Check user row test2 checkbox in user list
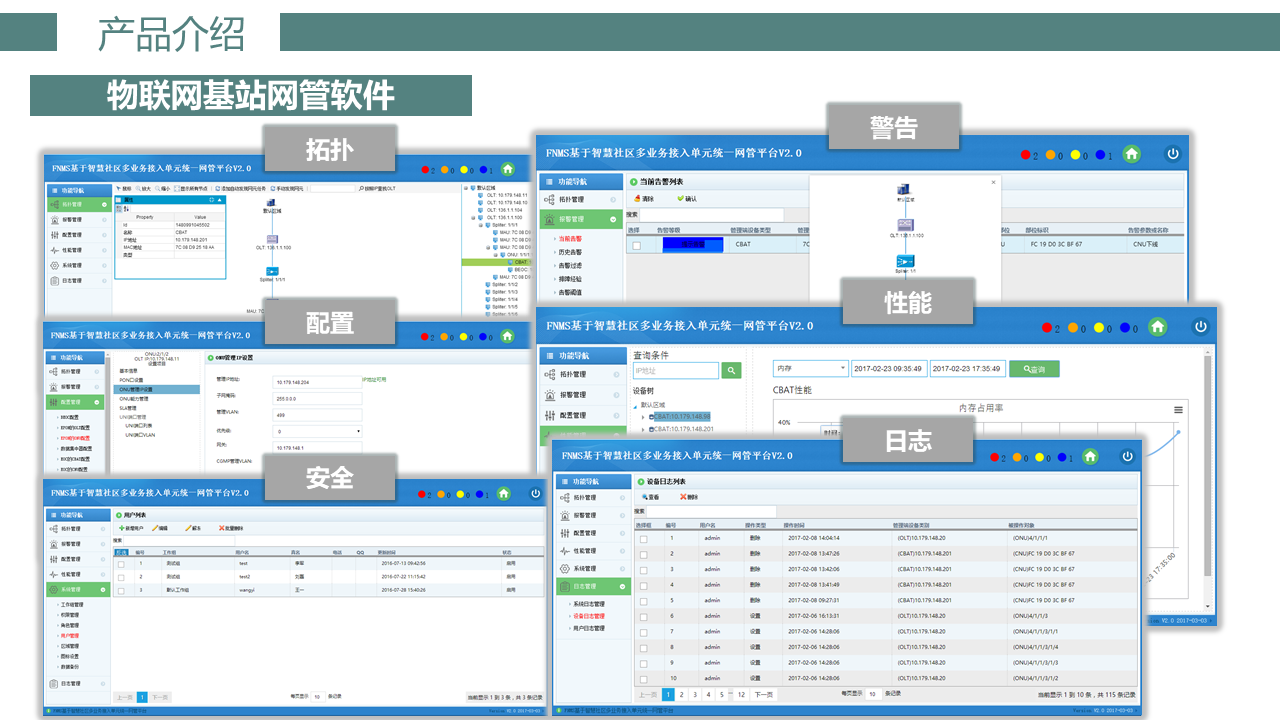Image resolution: width=1280 pixels, height=720 pixels. 121,577
